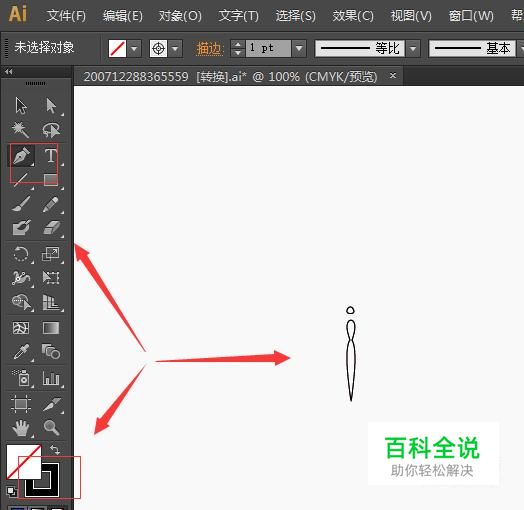Open the fill swatch dropdown arrow

134,49
